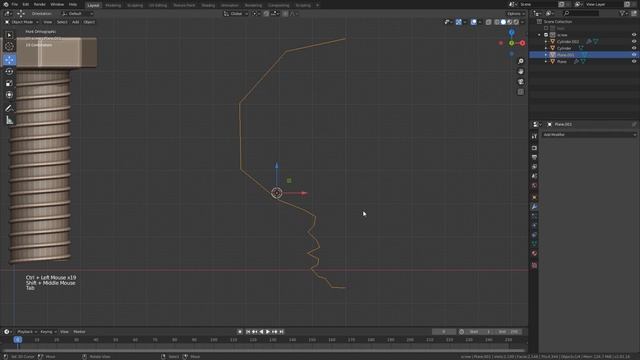This screenshot has width=640, height=360.
Task: Toggle visibility of Cylinder object
Action: [x=634, y=48]
